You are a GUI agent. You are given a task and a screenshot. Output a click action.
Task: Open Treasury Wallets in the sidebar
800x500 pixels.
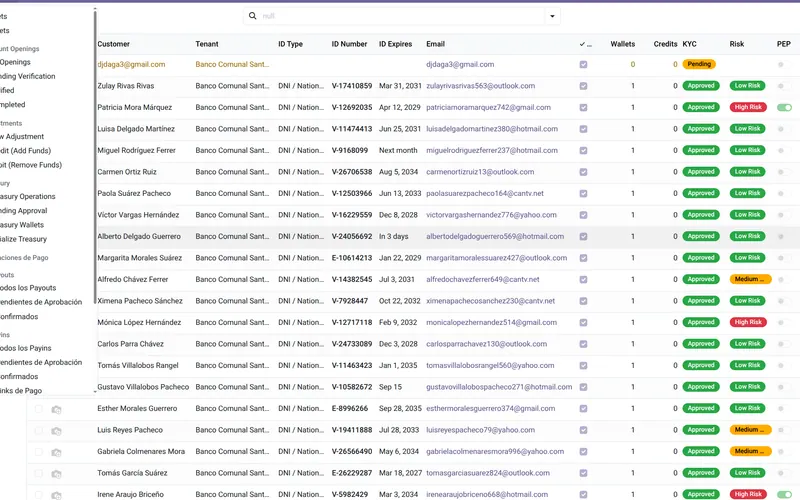click(22, 224)
